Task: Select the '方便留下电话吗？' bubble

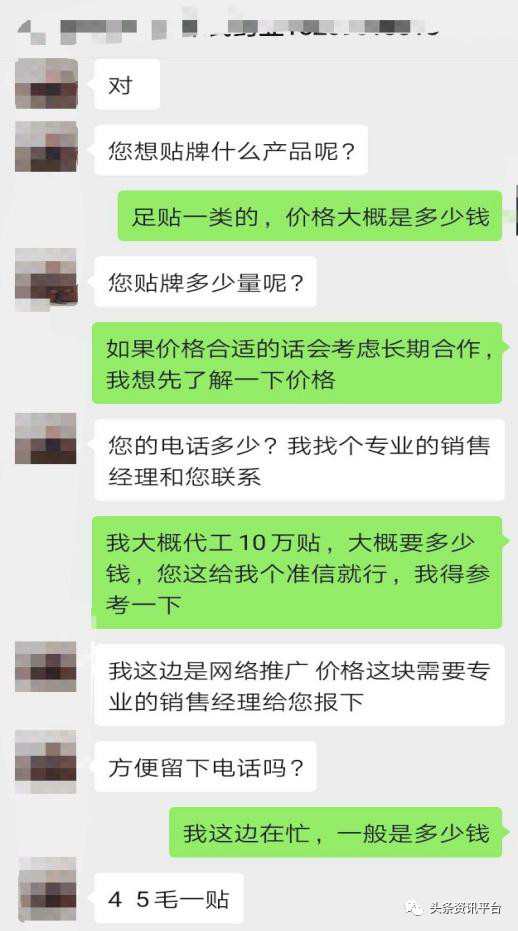Action: pos(206,767)
